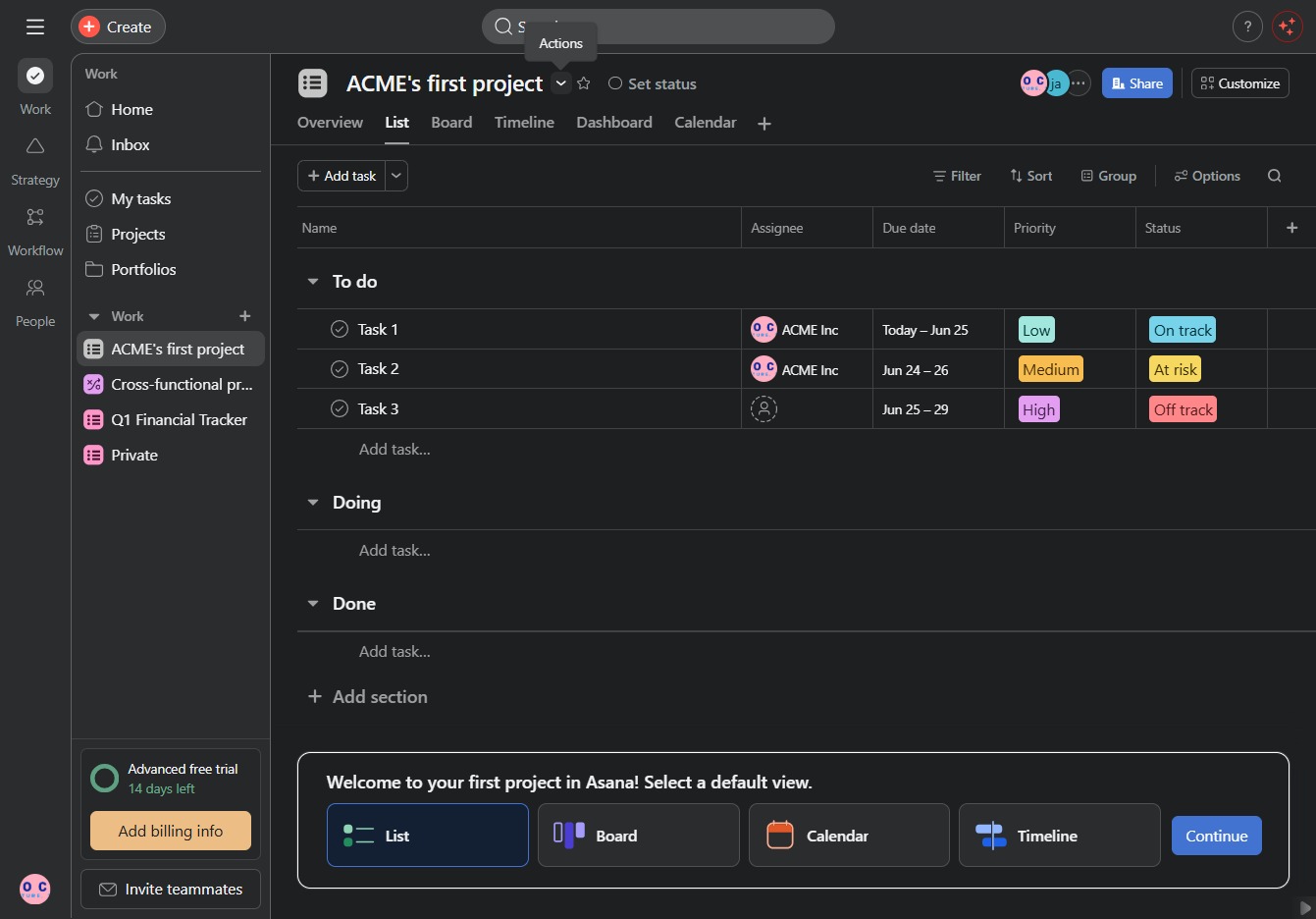Share the project with the Share button
1316x919 pixels.
click(1137, 83)
